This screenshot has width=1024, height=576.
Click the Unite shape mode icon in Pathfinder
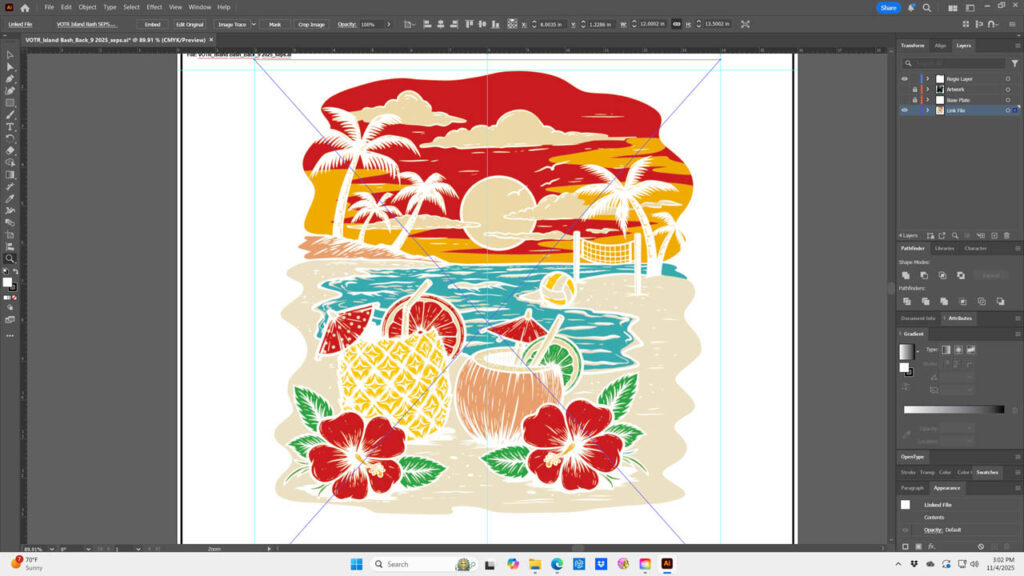tap(906, 275)
